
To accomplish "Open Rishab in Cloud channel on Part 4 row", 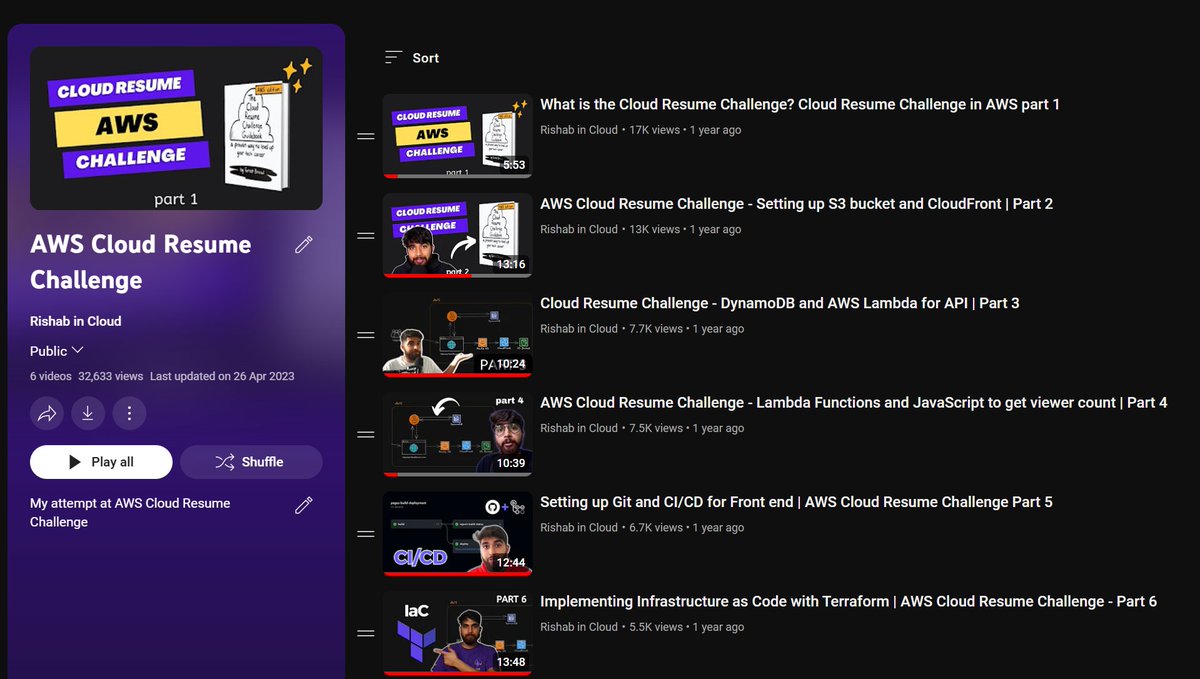I will click(579, 428).
